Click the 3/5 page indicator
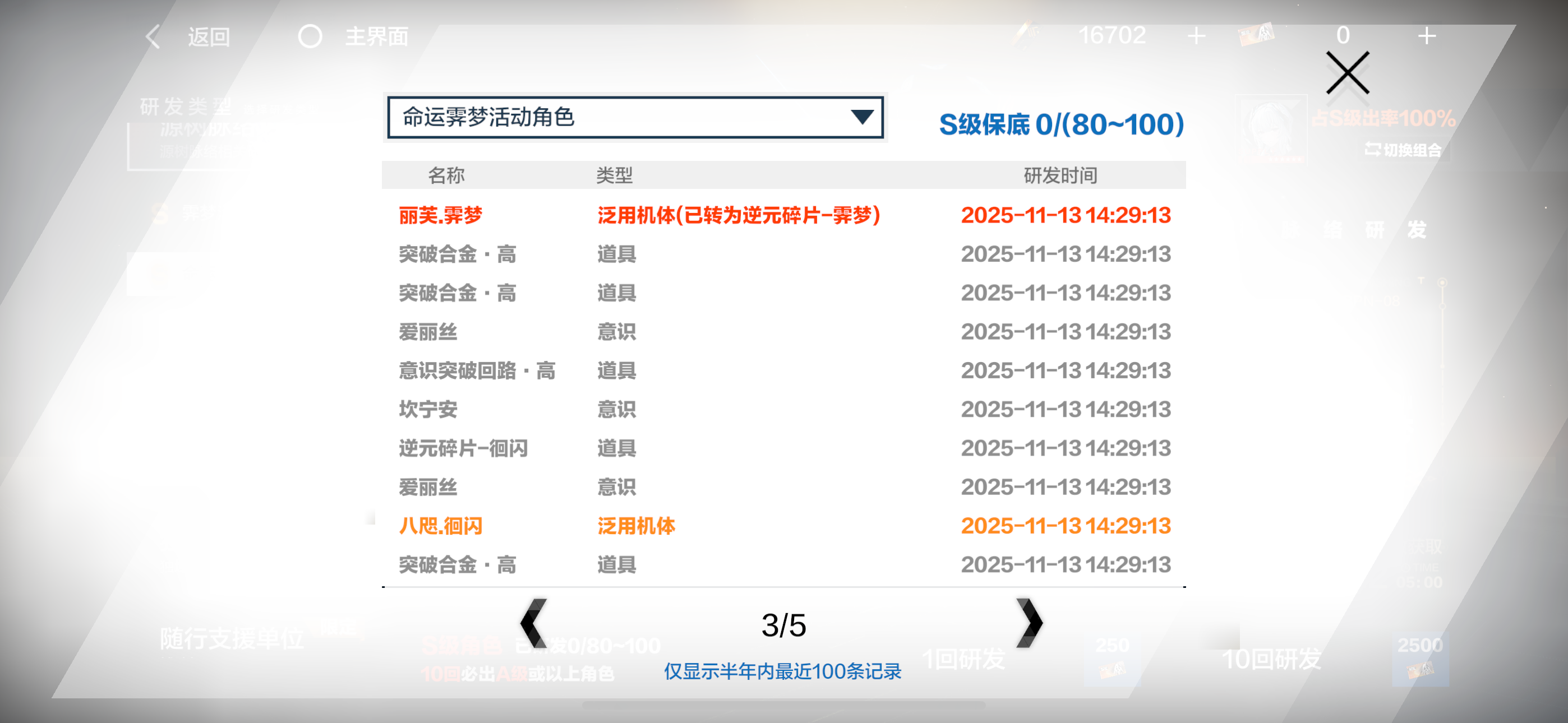Viewport: 1568px width, 723px height. (783, 625)
